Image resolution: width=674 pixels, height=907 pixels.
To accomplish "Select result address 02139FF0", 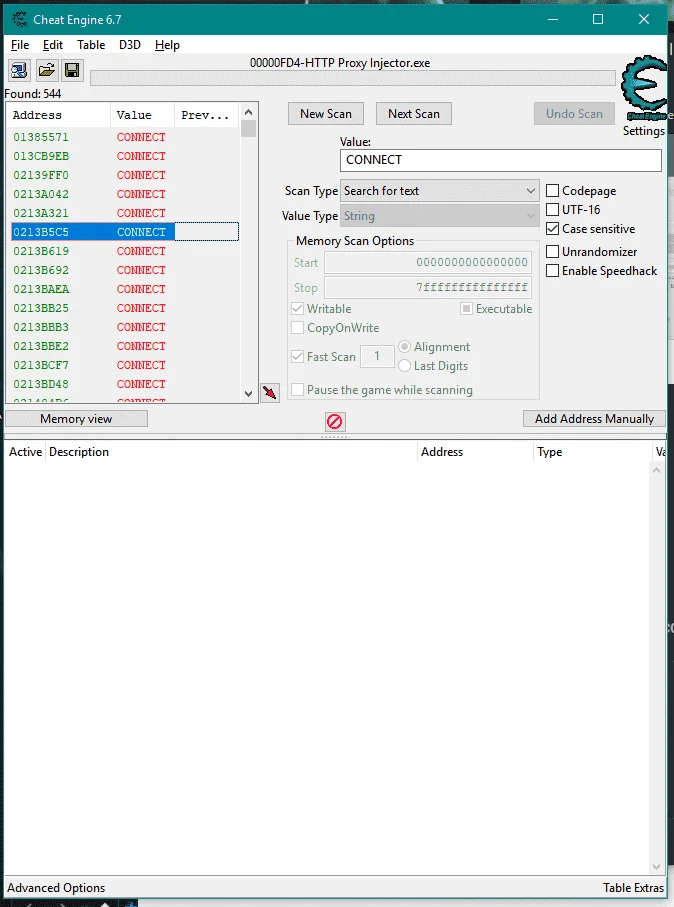I will [x=41, y=175].
